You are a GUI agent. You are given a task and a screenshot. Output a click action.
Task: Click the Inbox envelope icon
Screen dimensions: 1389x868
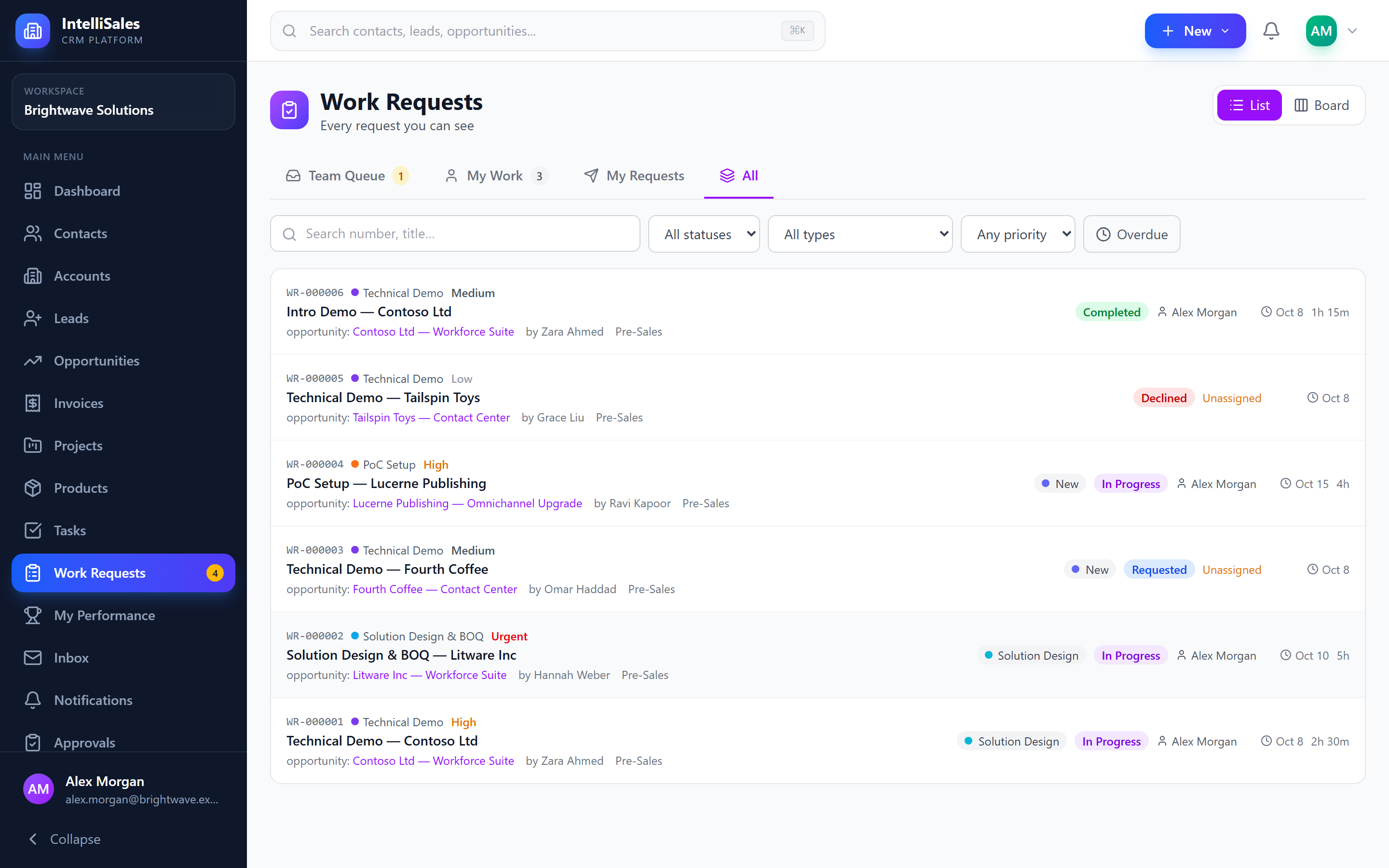33,658
